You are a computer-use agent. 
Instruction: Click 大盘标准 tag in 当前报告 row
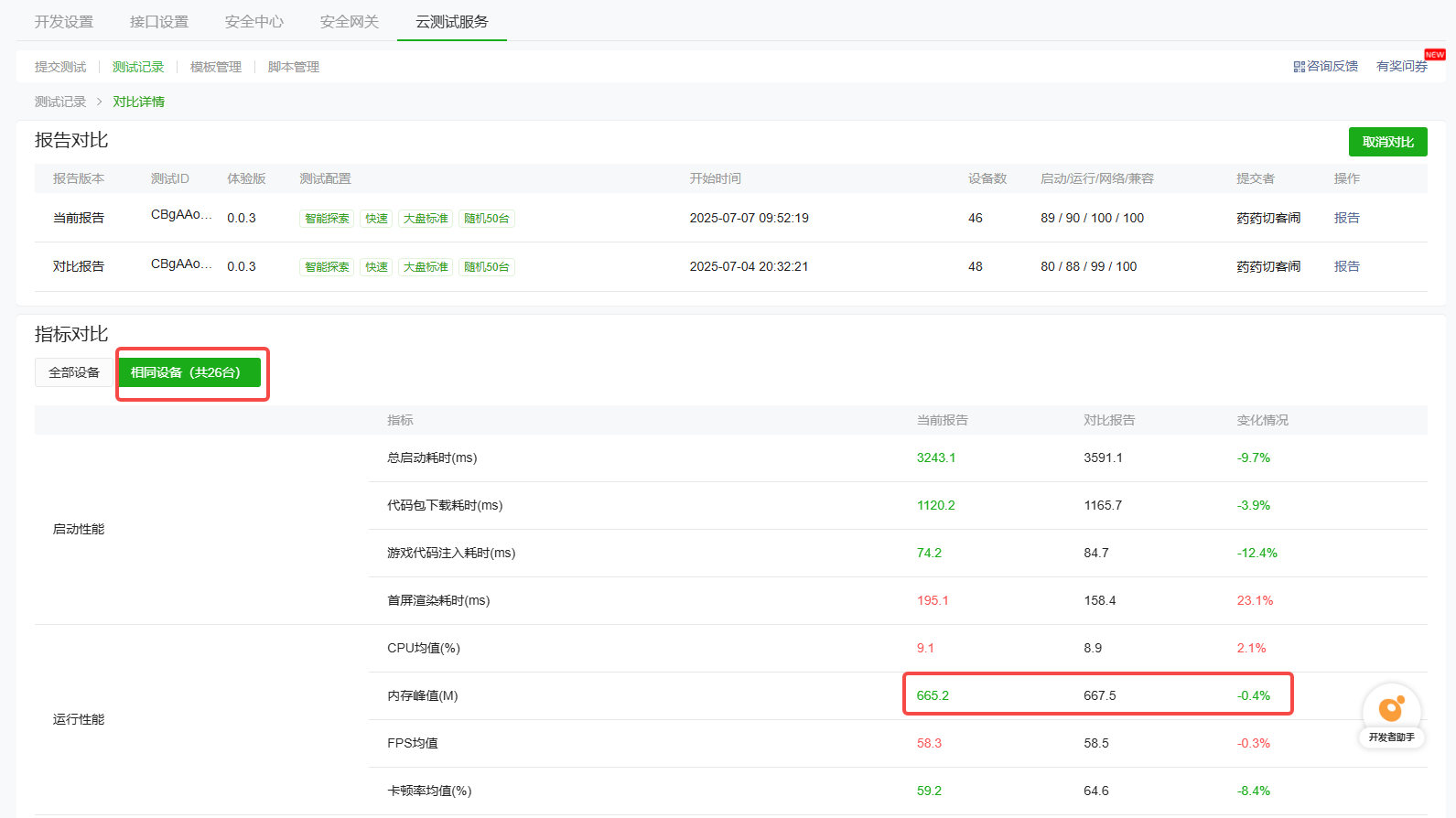(x=426, y=219)
